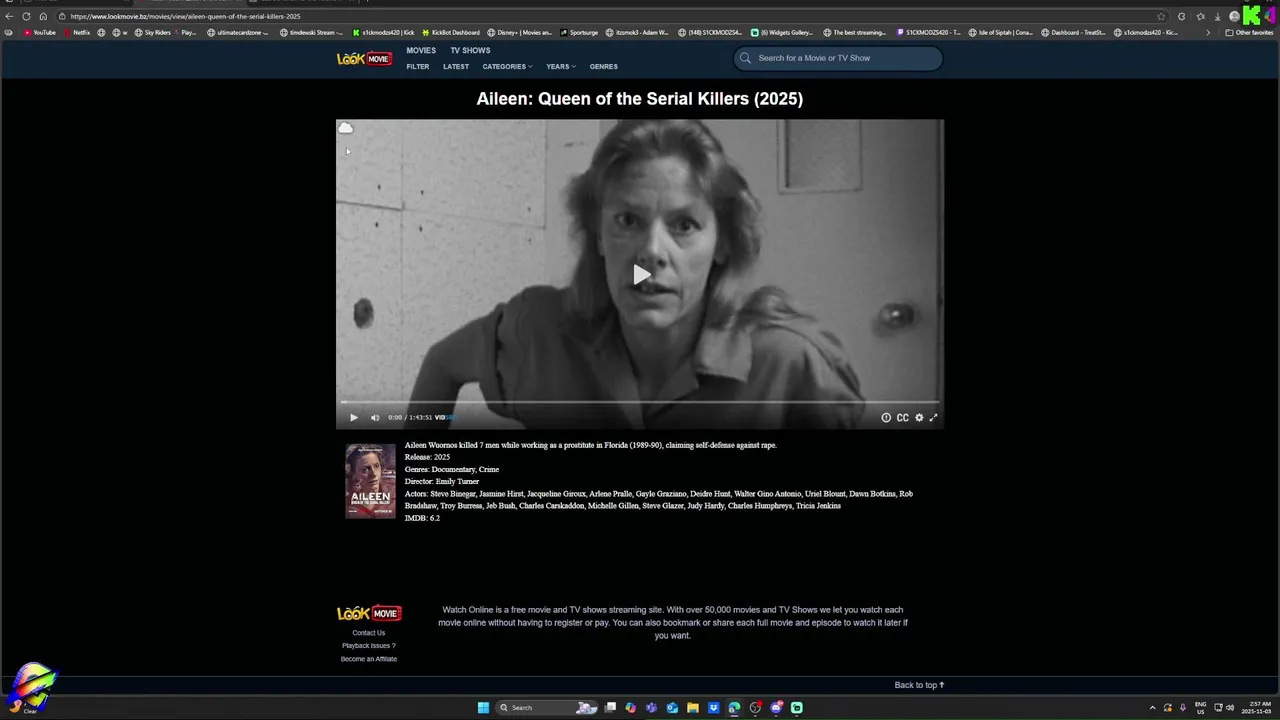Open the TV SHOWS menu item
Screen dimensions: 1280x720
pyautogui.click(x=470, y=50)
